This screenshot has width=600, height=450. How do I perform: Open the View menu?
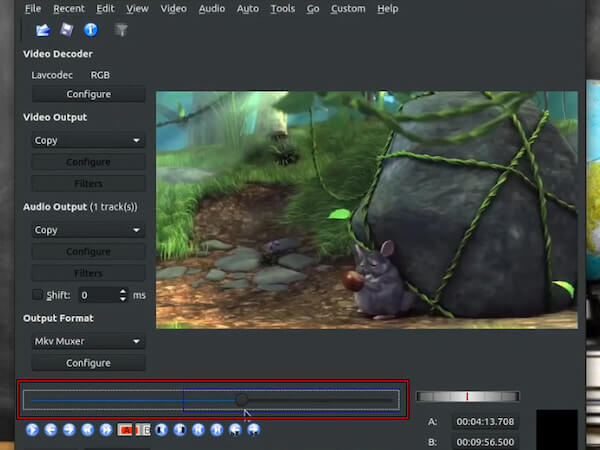[x=137, y=8]
